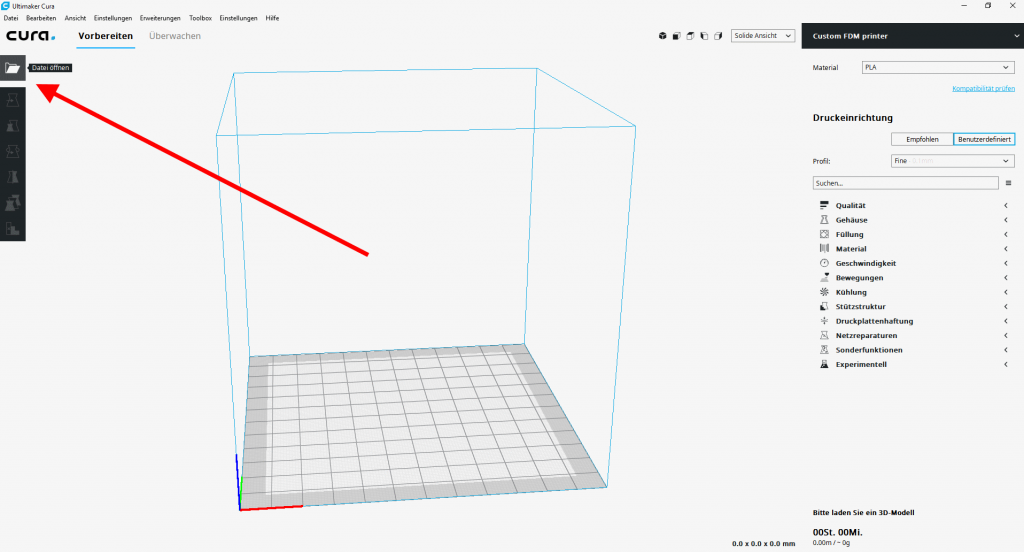Screen dimensions: 1024x552
Task: Open the PLA material dropdown
Action: [938, 67]
